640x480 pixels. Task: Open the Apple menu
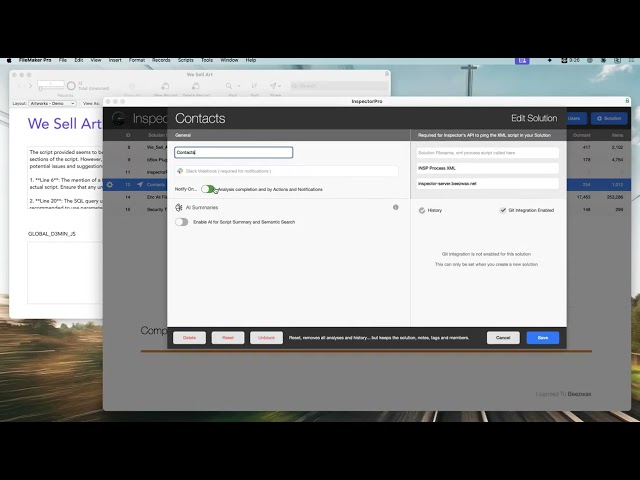pos(9,60)
